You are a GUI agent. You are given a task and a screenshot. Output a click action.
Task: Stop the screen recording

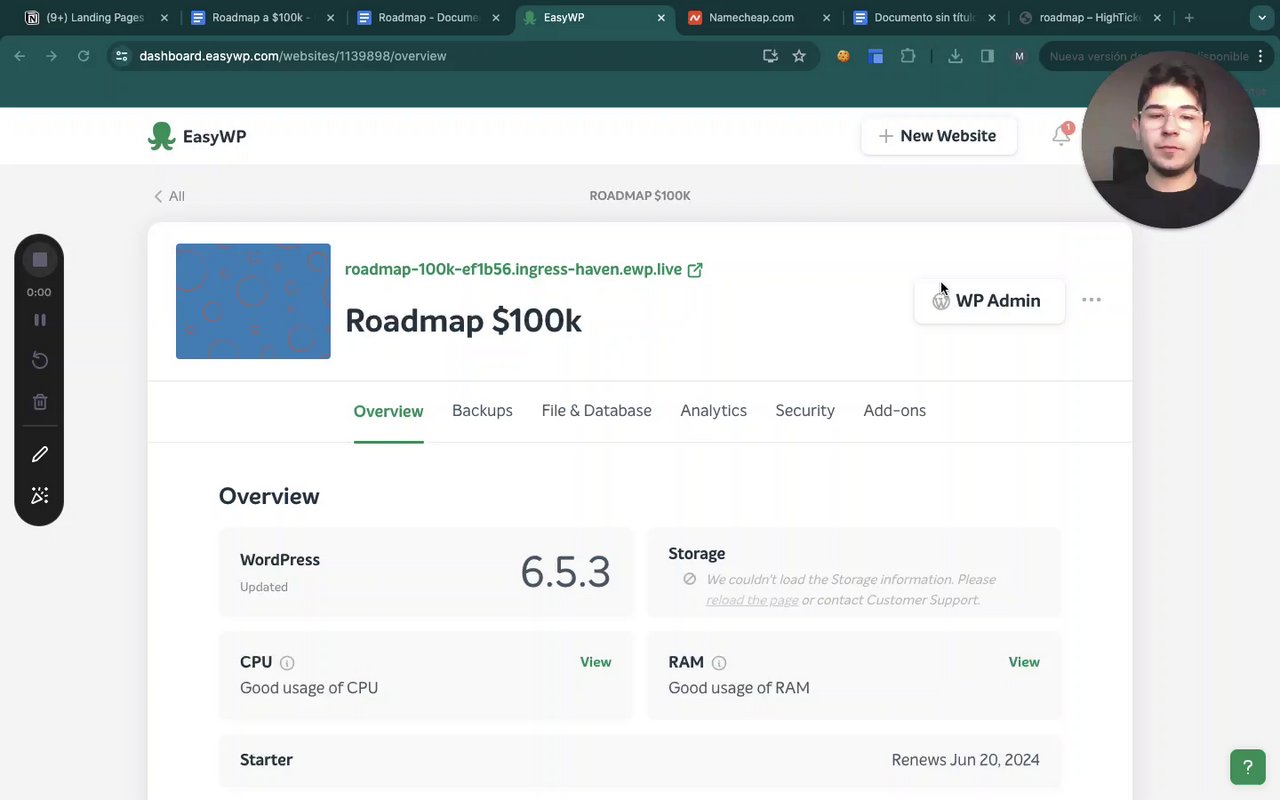pos(40,260)
